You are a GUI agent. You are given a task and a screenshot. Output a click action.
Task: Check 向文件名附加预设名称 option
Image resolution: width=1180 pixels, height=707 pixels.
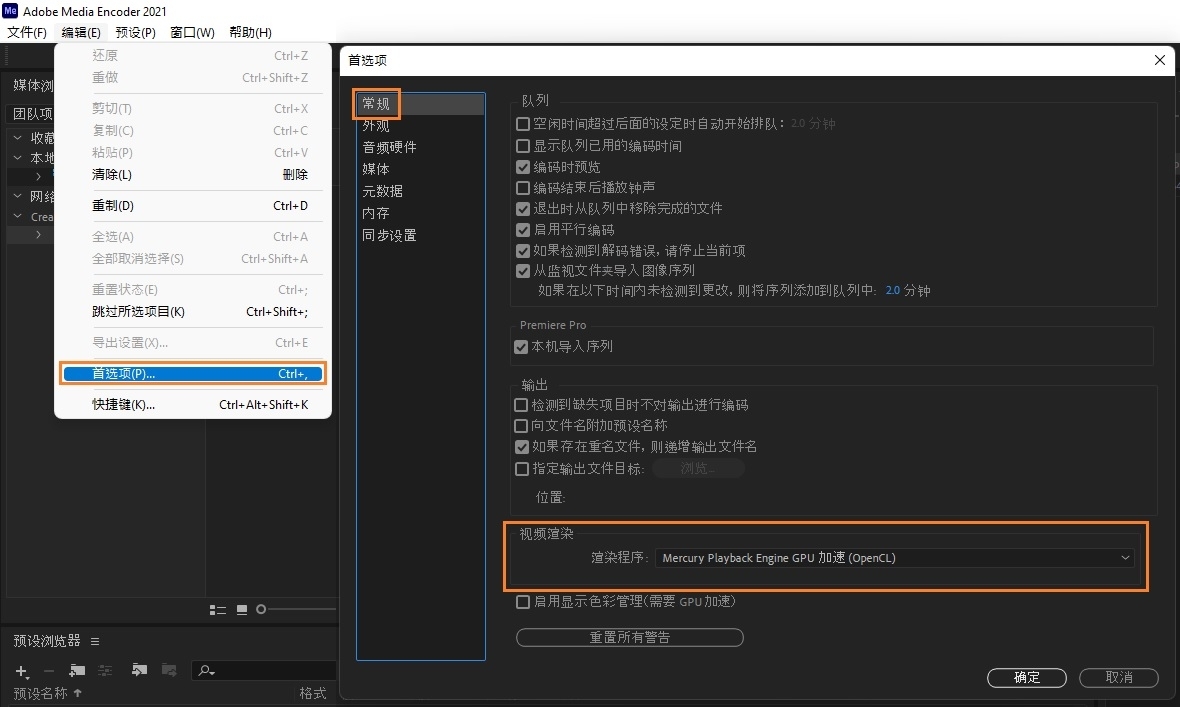click(521, 426)
